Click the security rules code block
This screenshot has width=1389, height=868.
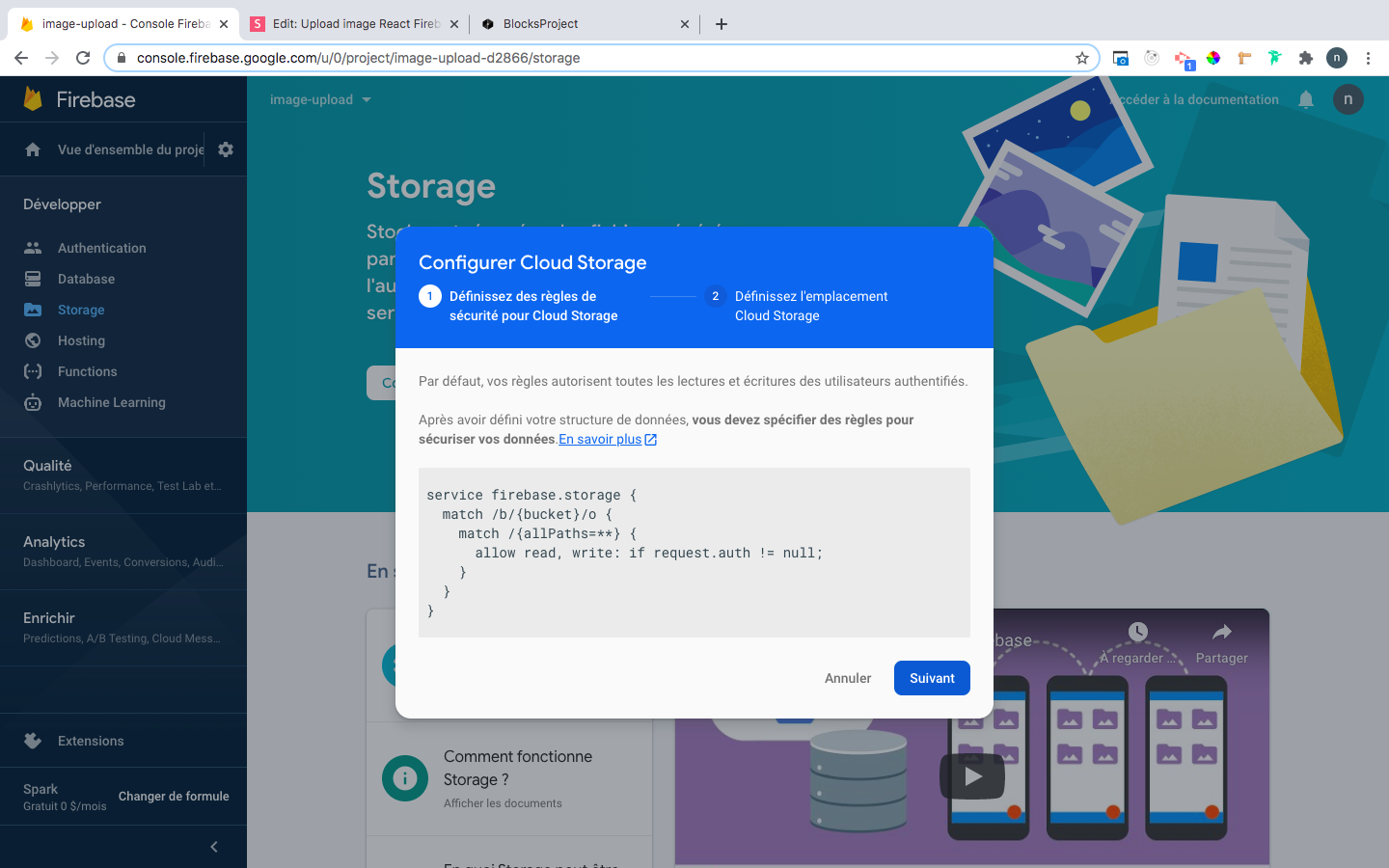tap(694, 553)
